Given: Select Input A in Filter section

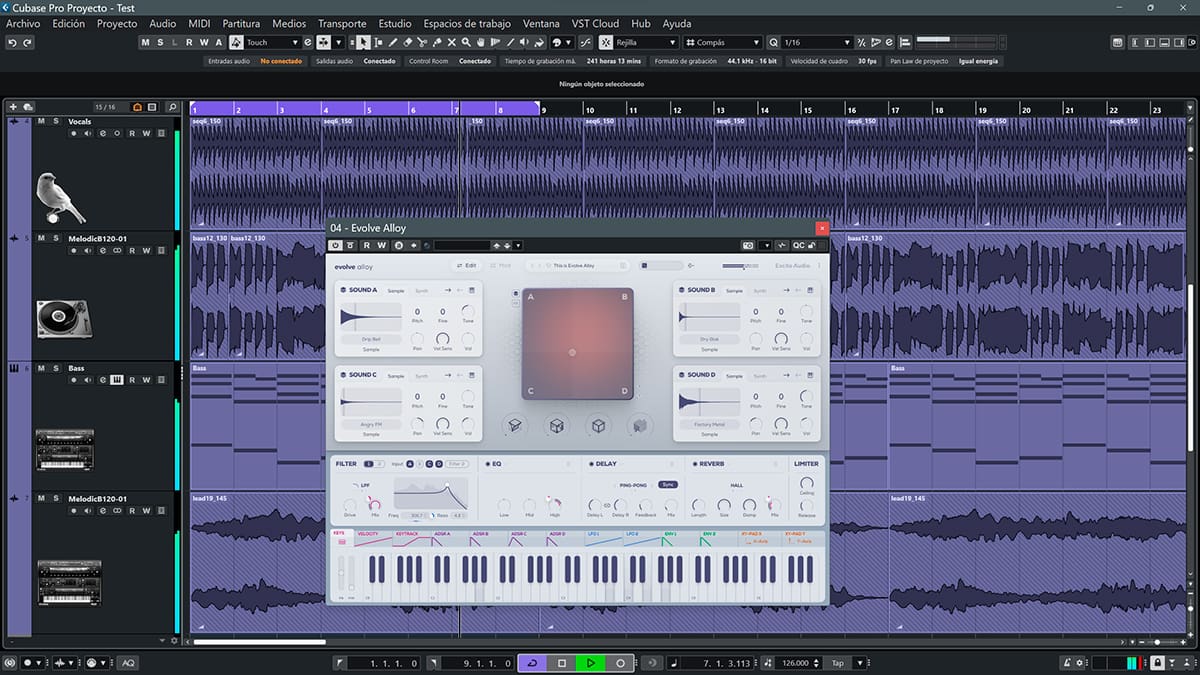Looking at the screenshot, I should pos(409,464).
